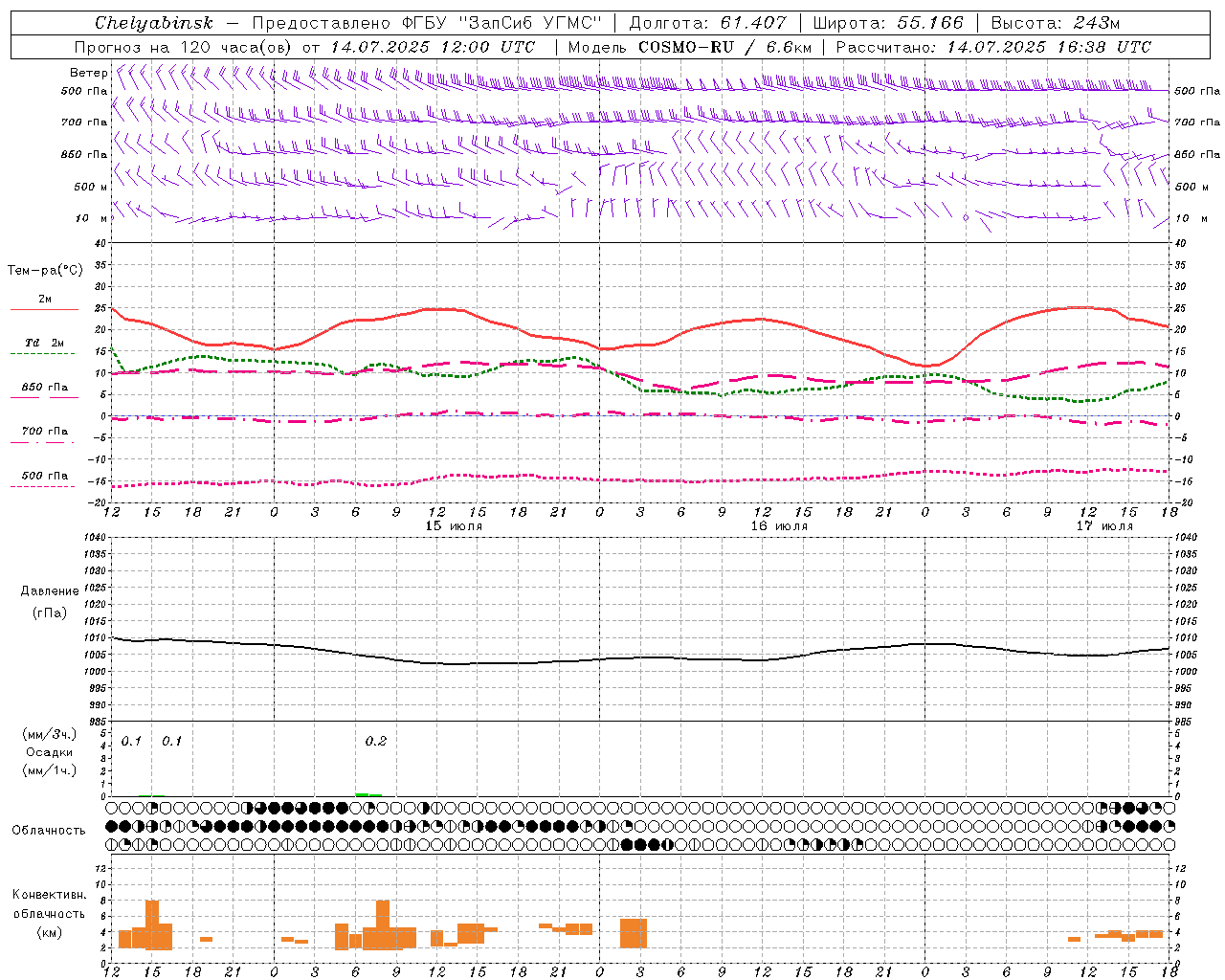The image size is (1225, 980).
Task: Click the Chelyabinsk station title
Action: point(154,23)
